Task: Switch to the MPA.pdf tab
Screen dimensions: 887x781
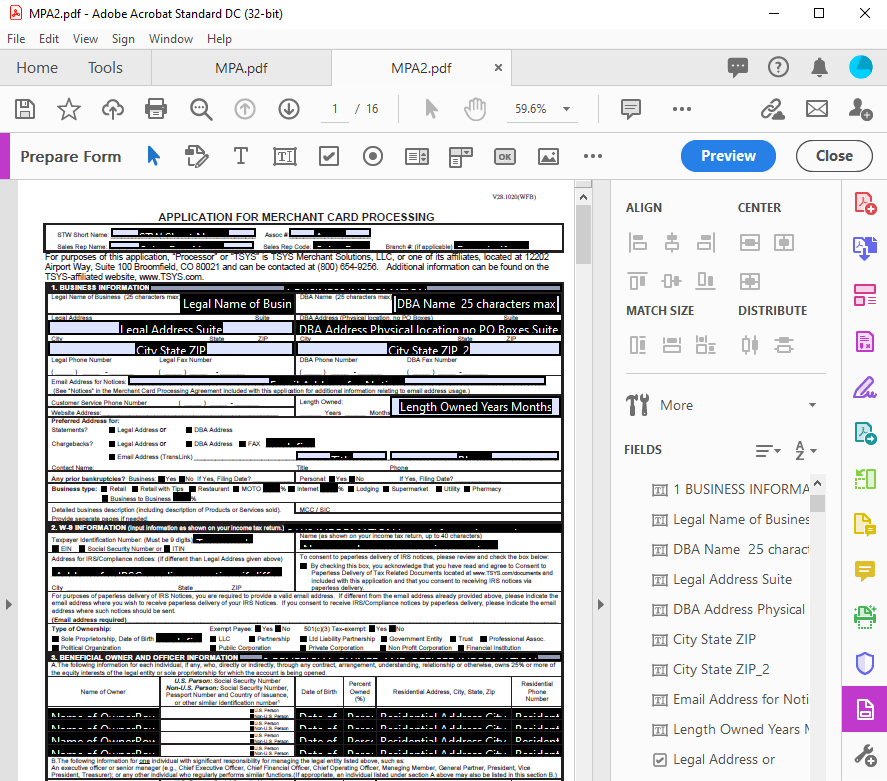Action: (x=241, y=68)
